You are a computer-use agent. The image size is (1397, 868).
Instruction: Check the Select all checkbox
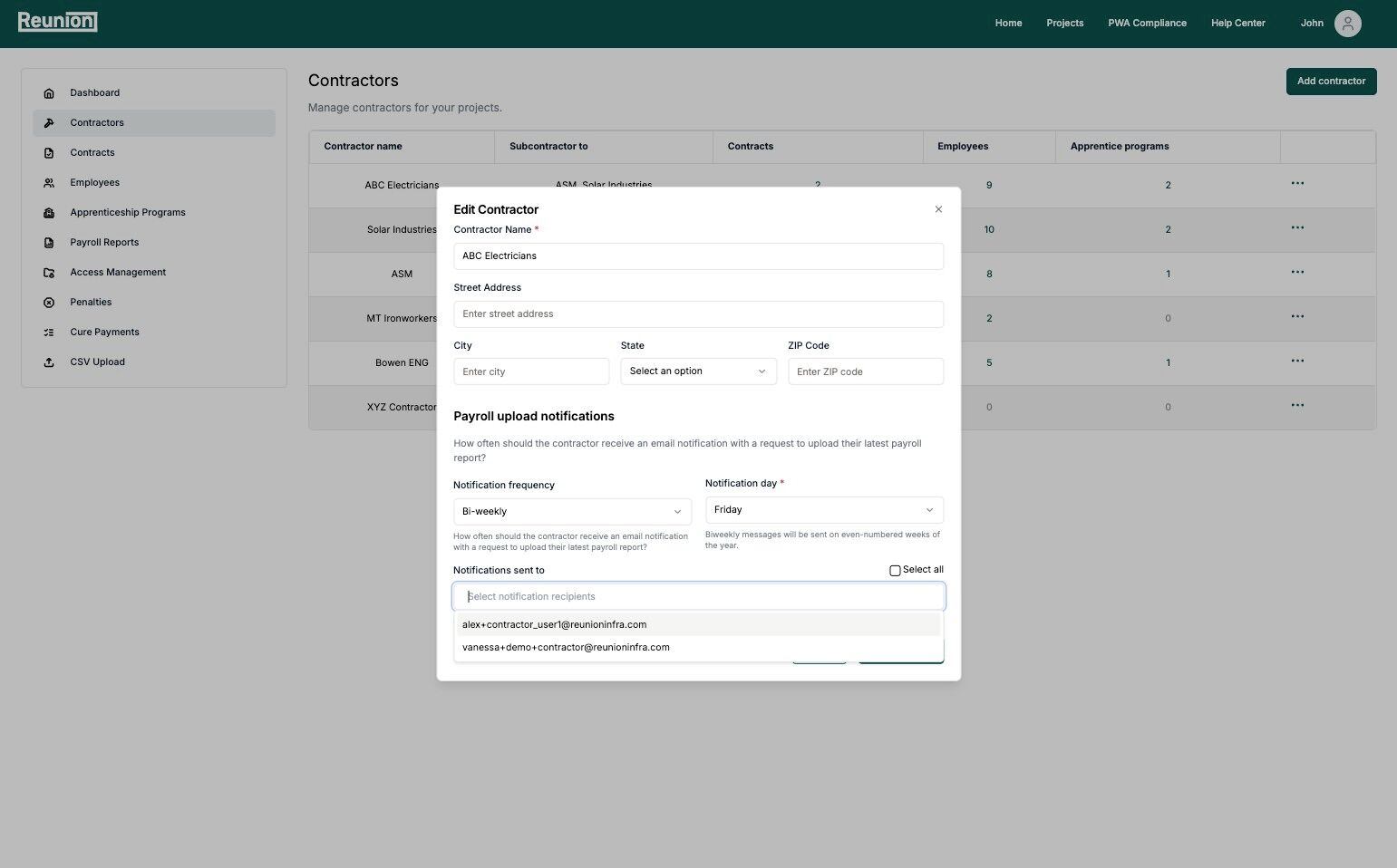tap(895, 571)
